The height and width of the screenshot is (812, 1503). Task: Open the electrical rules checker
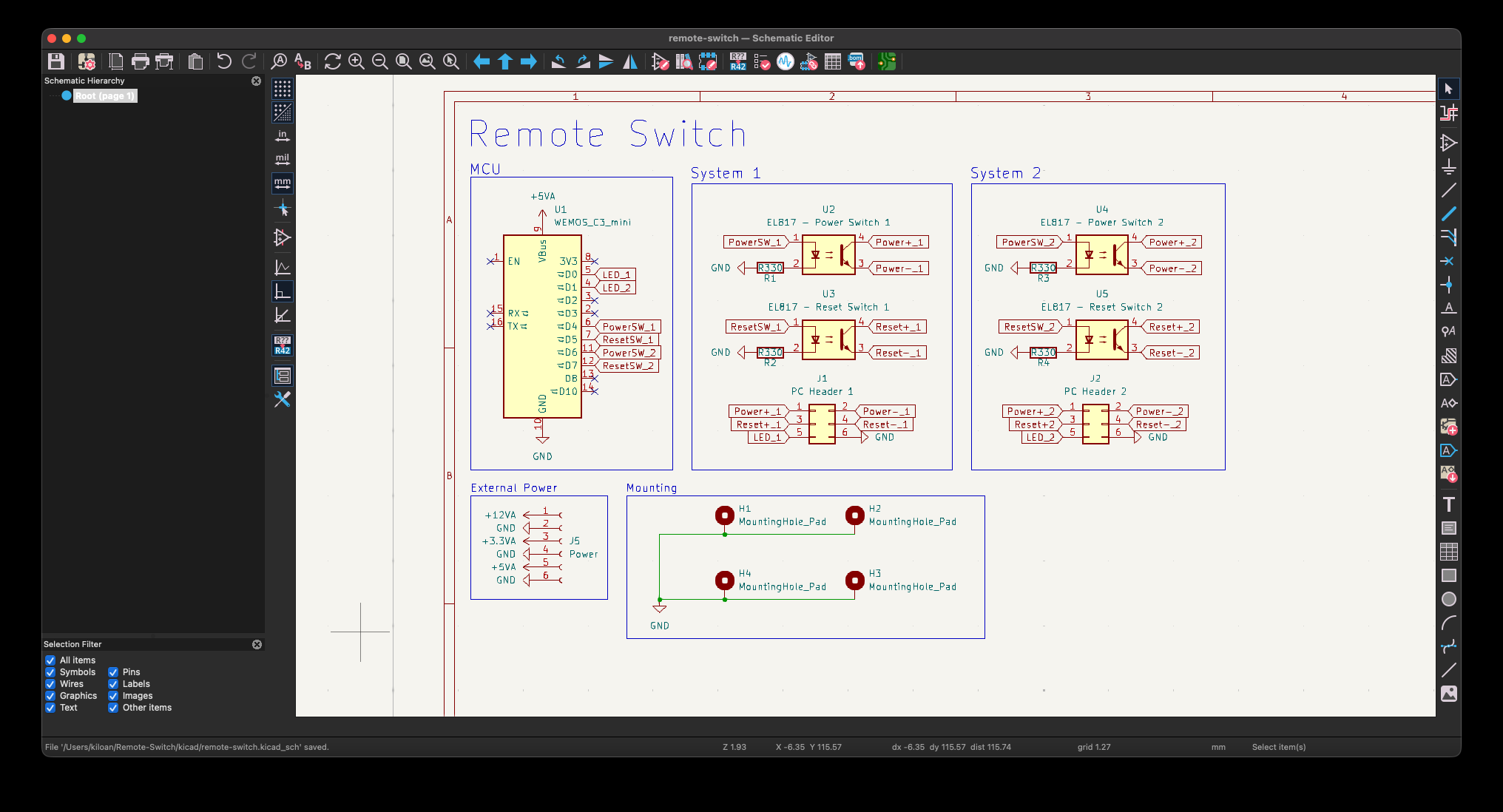[762, 61]
